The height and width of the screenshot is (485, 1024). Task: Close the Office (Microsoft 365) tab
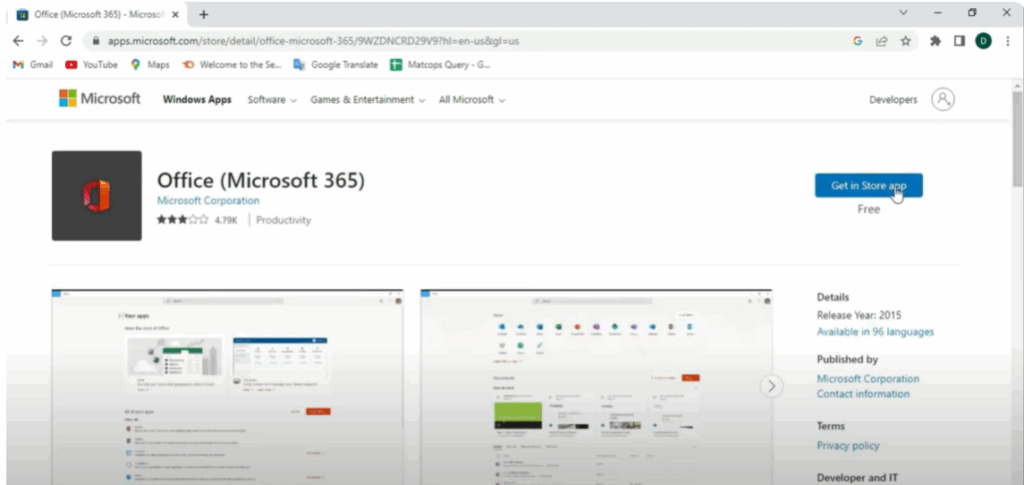(x=175, y=14)
